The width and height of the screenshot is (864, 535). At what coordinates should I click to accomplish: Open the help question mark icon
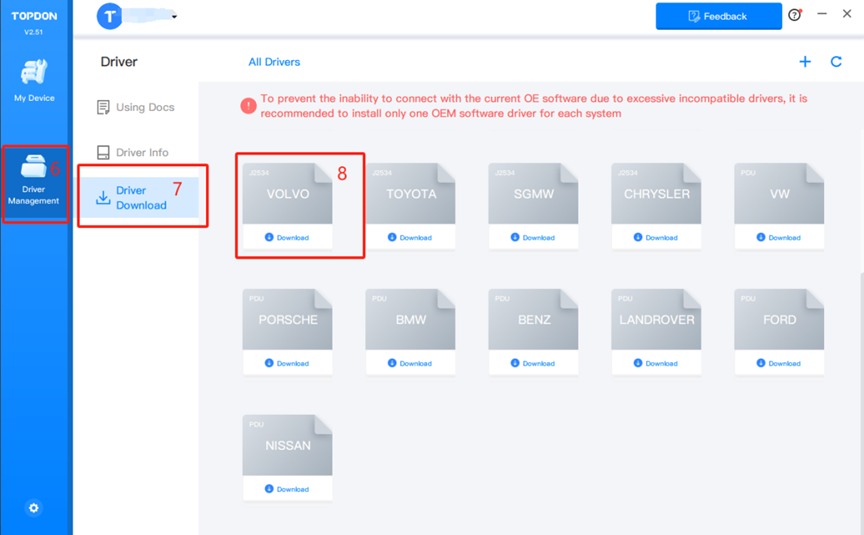(795, 15)
